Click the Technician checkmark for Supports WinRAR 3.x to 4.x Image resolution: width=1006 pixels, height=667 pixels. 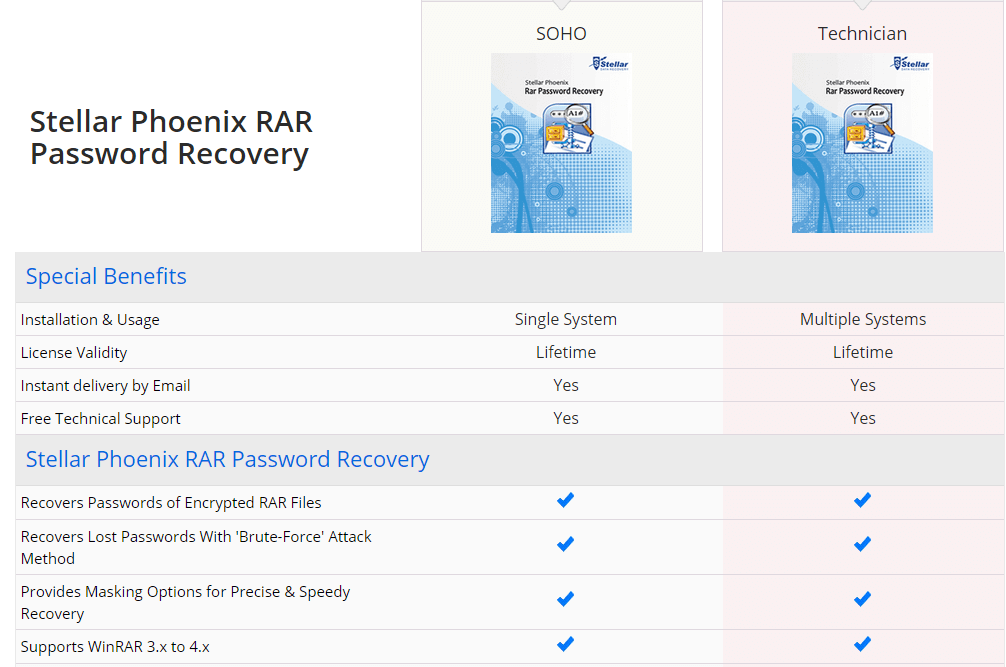click(862, 644)
